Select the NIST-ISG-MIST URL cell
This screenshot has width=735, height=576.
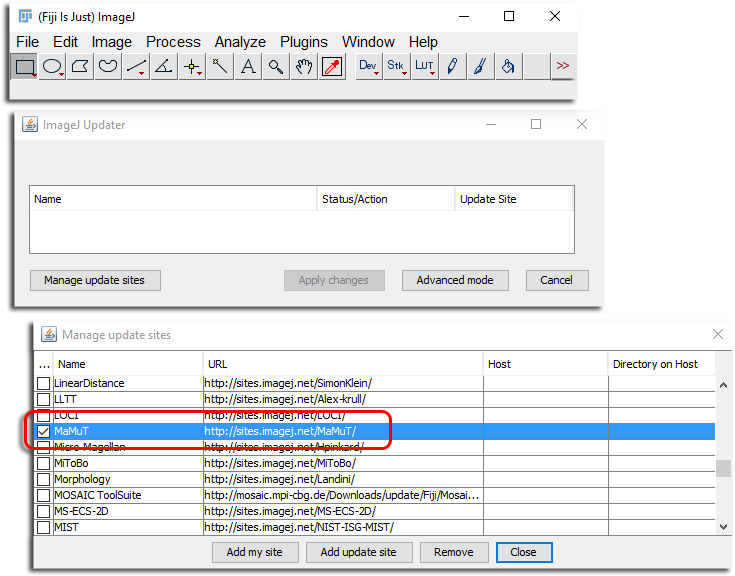pos(343,527)
